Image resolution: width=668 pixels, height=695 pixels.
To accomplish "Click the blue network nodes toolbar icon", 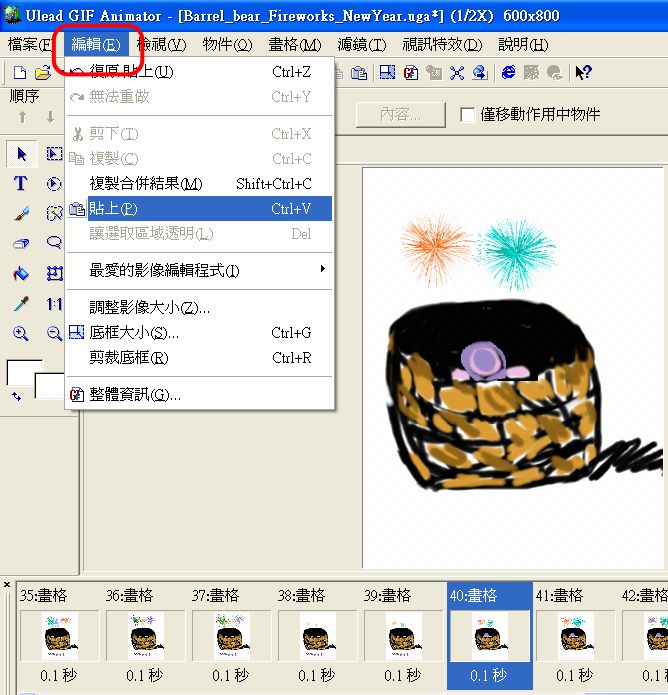I will pos(457,72).
